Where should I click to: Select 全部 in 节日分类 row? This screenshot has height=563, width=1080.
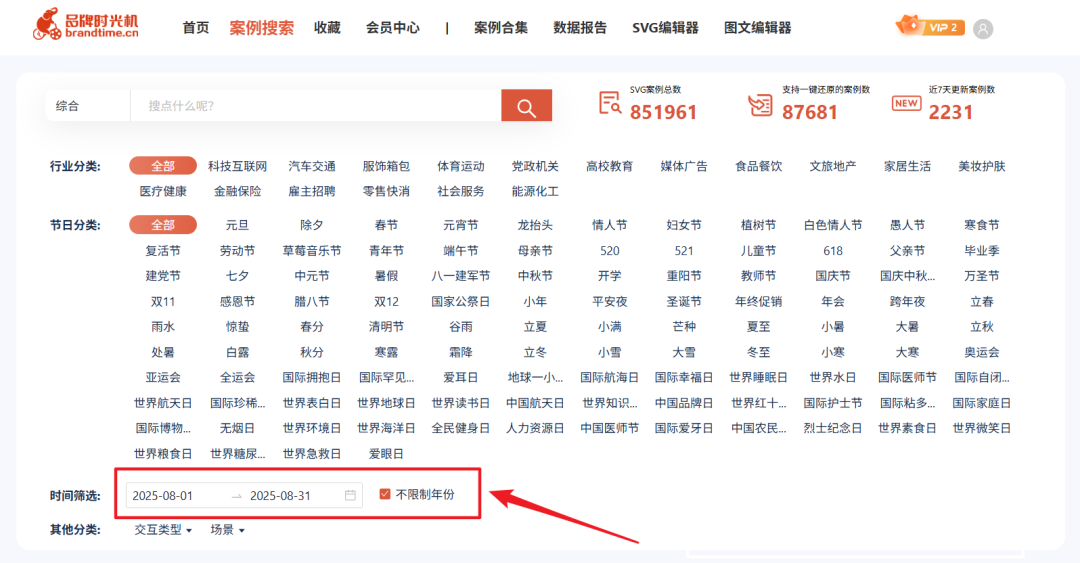click(x=163, y=225)
